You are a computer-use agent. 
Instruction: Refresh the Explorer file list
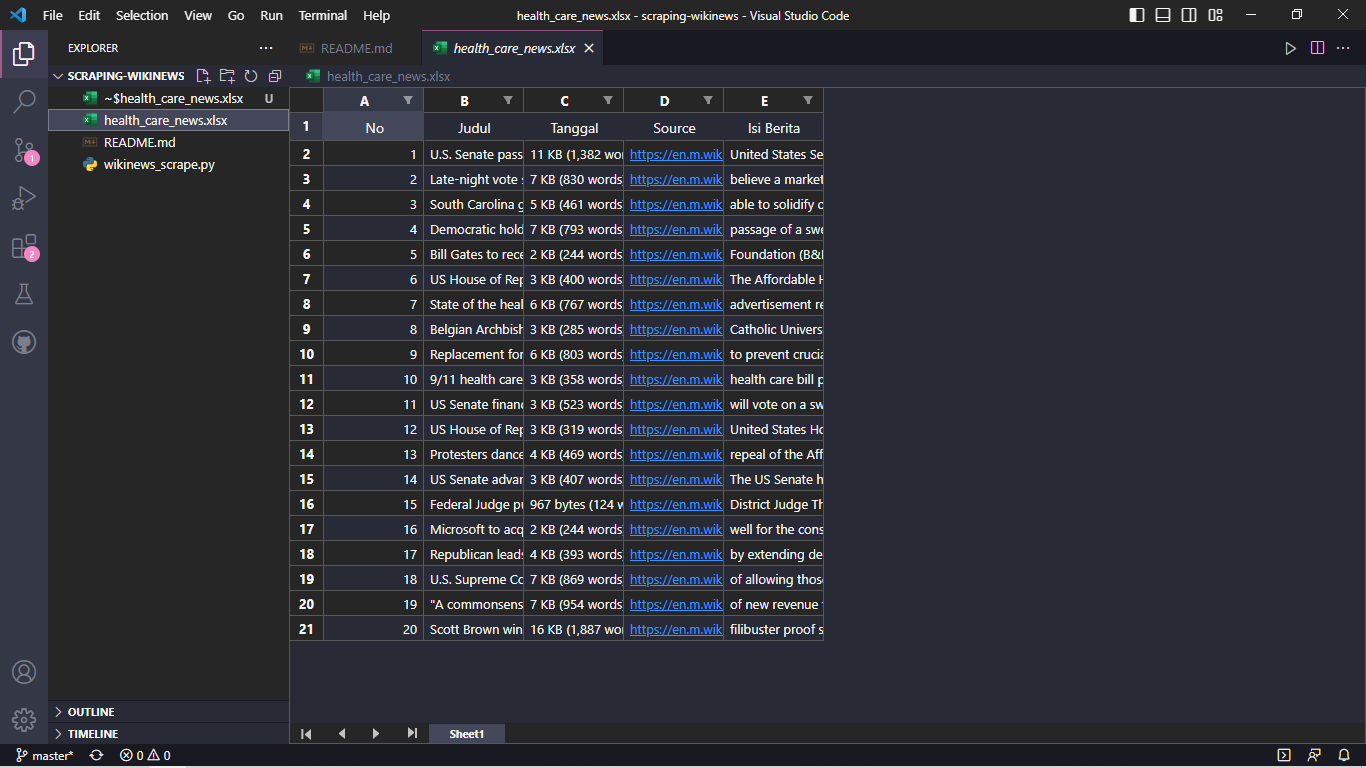coord(251,75)
